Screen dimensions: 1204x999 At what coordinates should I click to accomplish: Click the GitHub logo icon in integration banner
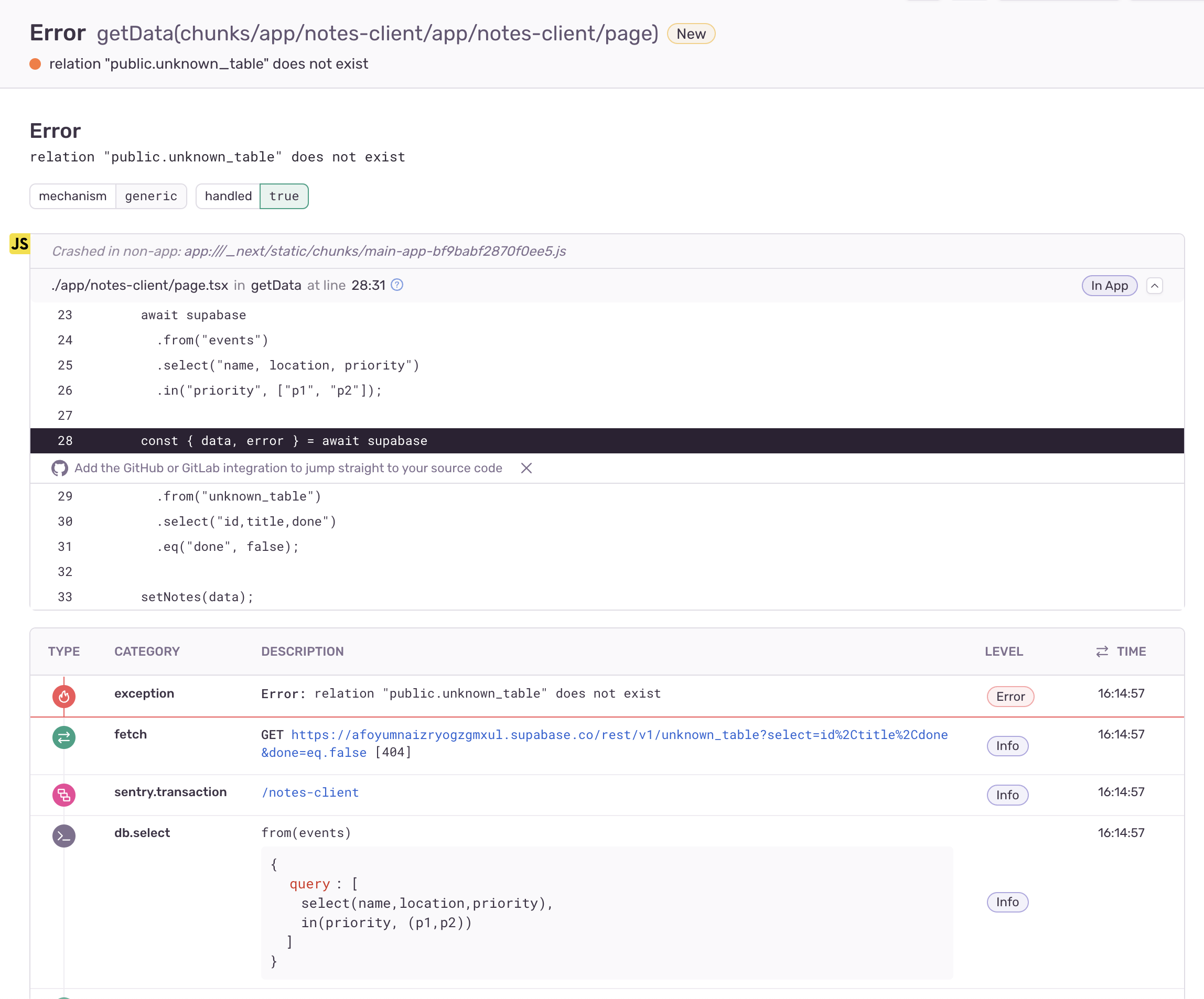(60, 468)
